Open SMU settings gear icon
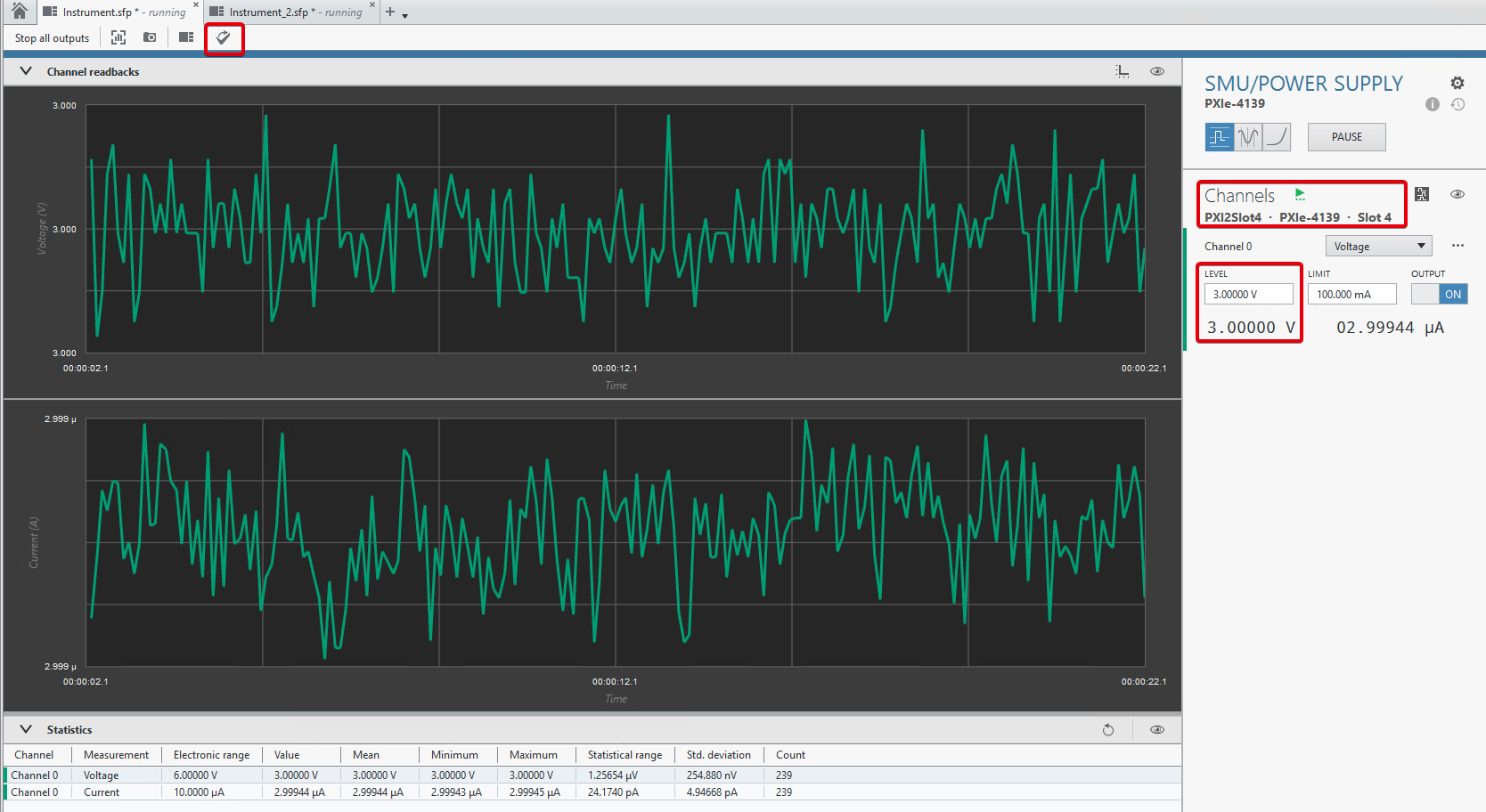 (1457, 83)
